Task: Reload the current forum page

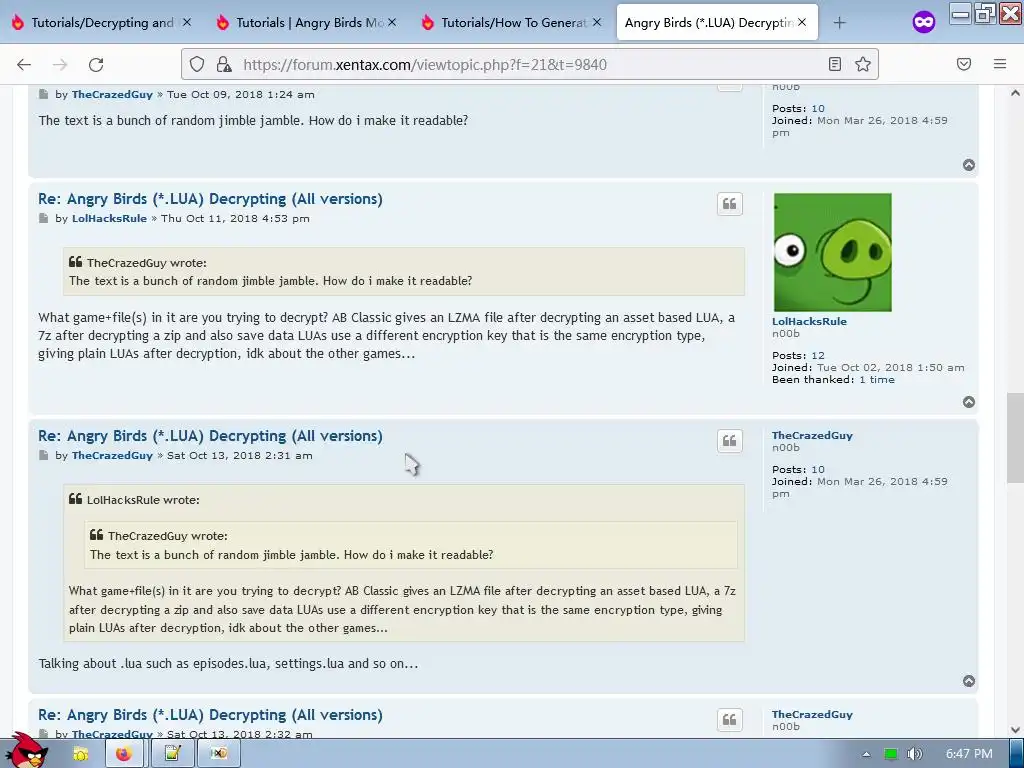Action: pos(96,64)
